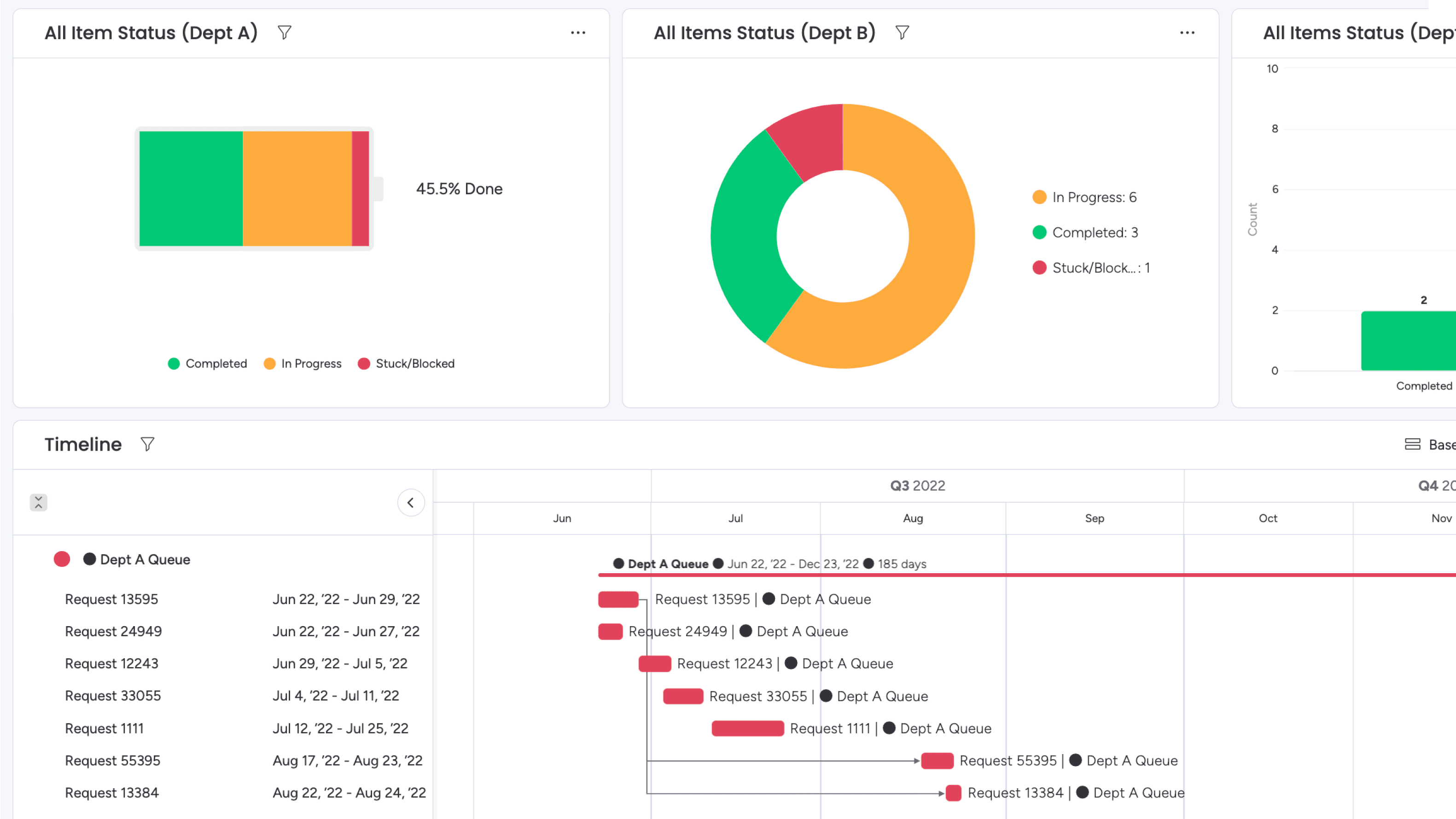The image size is (1456, 819).
Task: Open three-dot menu on Dept A widget
Action: [x=577, y=33]
